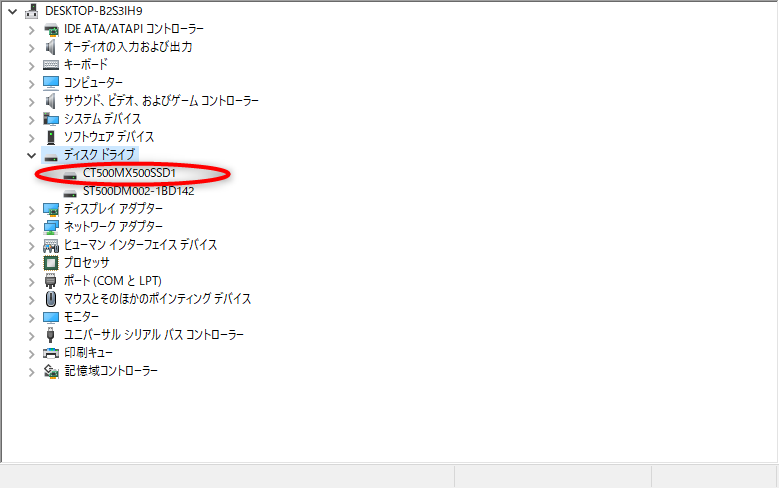Click the mouse and pointing devices icon
779x488 pixels.
[x=51, y=299]
